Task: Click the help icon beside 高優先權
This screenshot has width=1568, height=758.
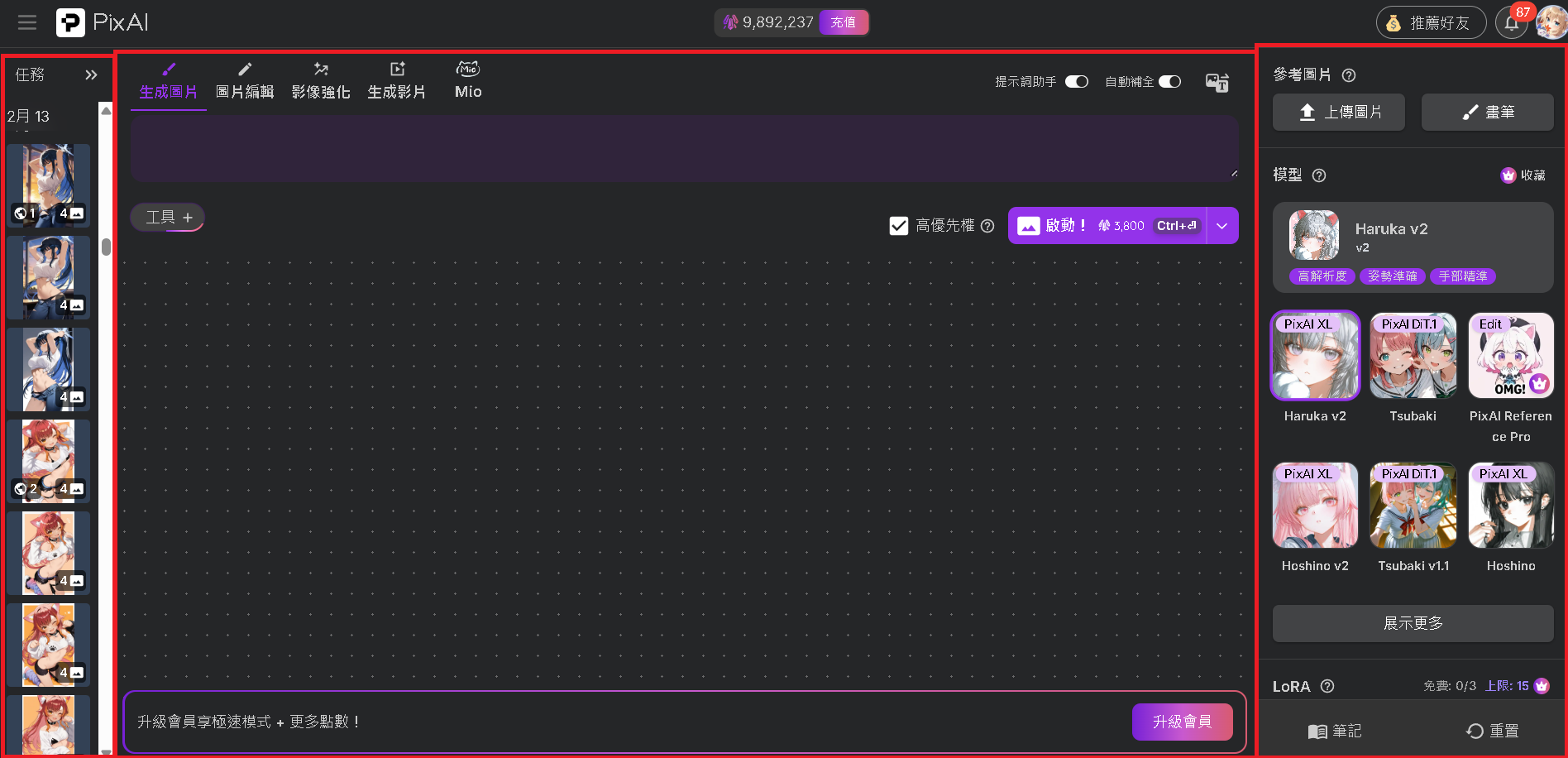Action: pyautogui.click(x=987, y=226)
